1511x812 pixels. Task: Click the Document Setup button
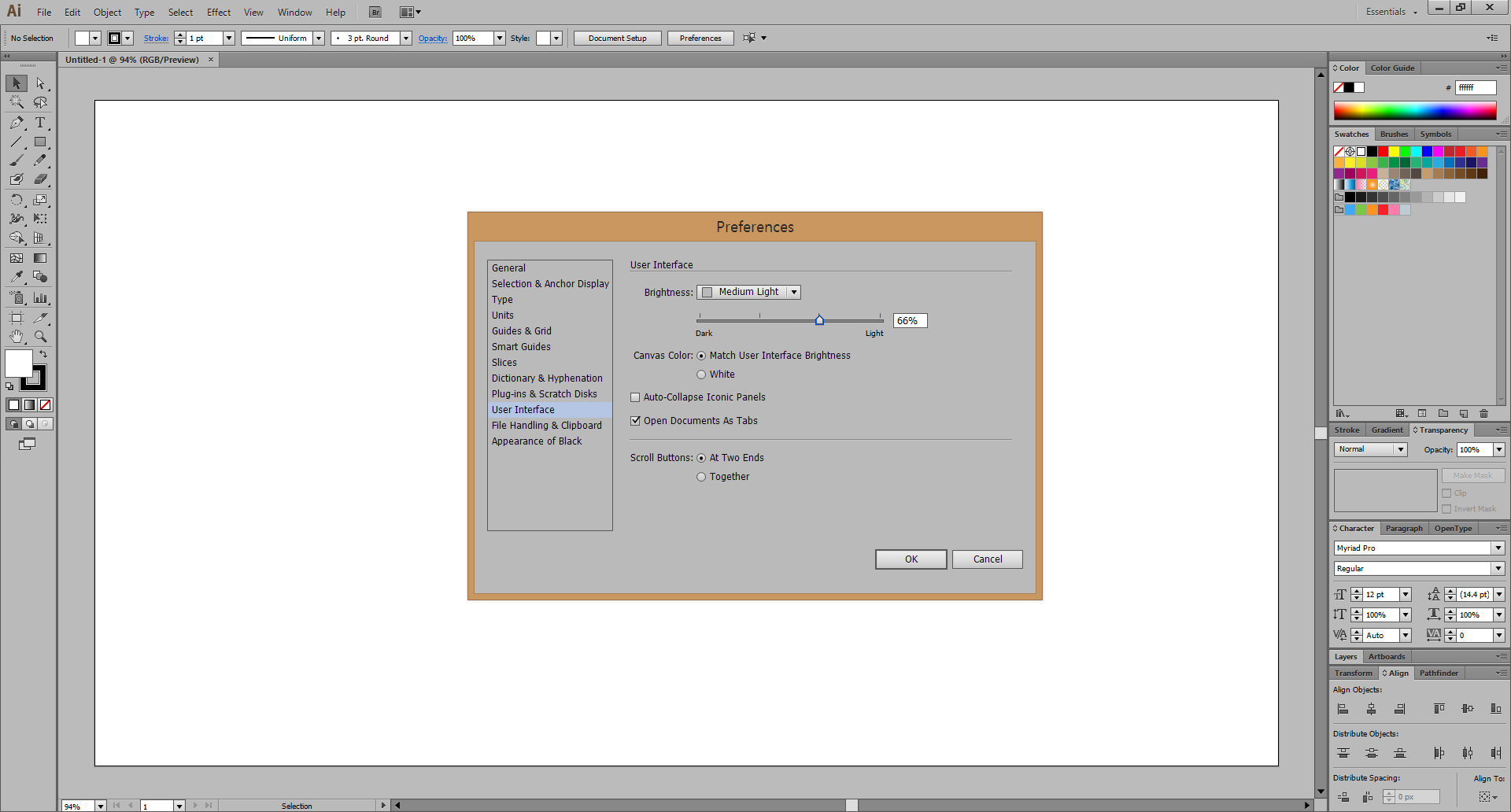[x=618, y=38]
